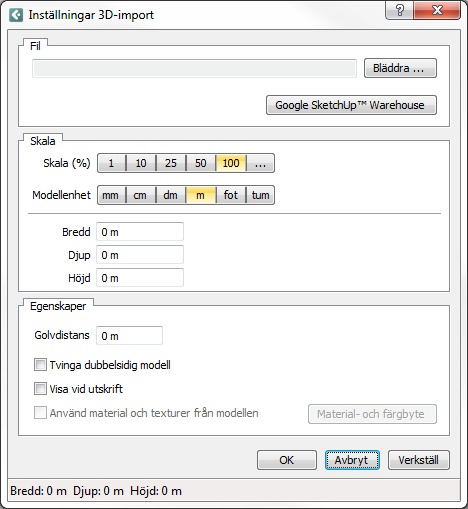Open Google SketchUp Warehouse
This screenshot has width=468, height=509.
click(351, 105)
